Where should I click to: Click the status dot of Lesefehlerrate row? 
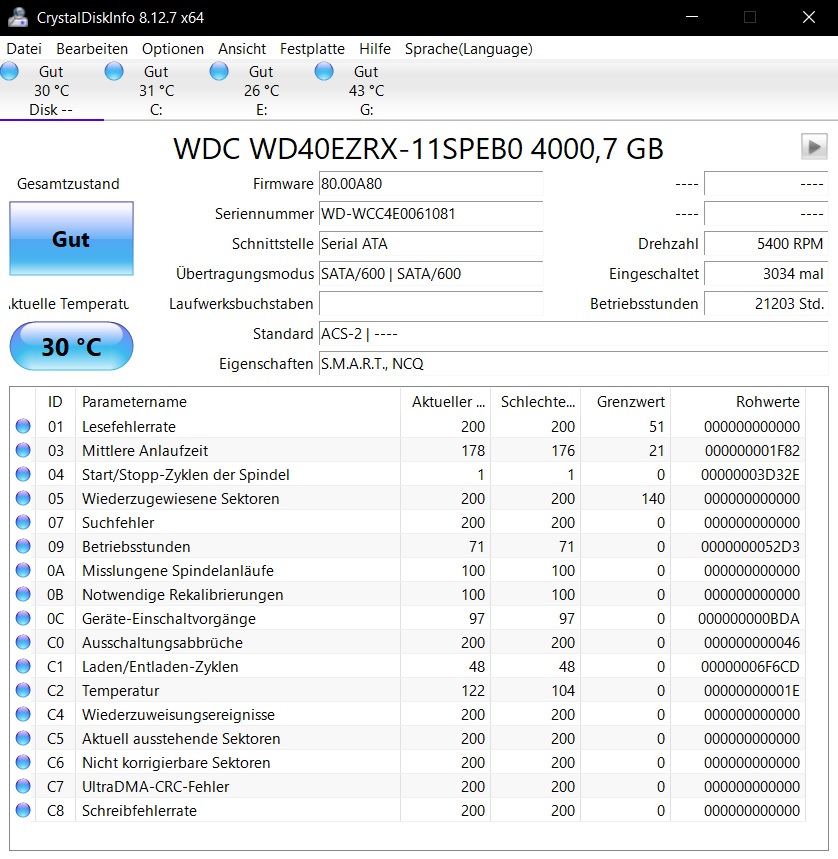[23, 426]
